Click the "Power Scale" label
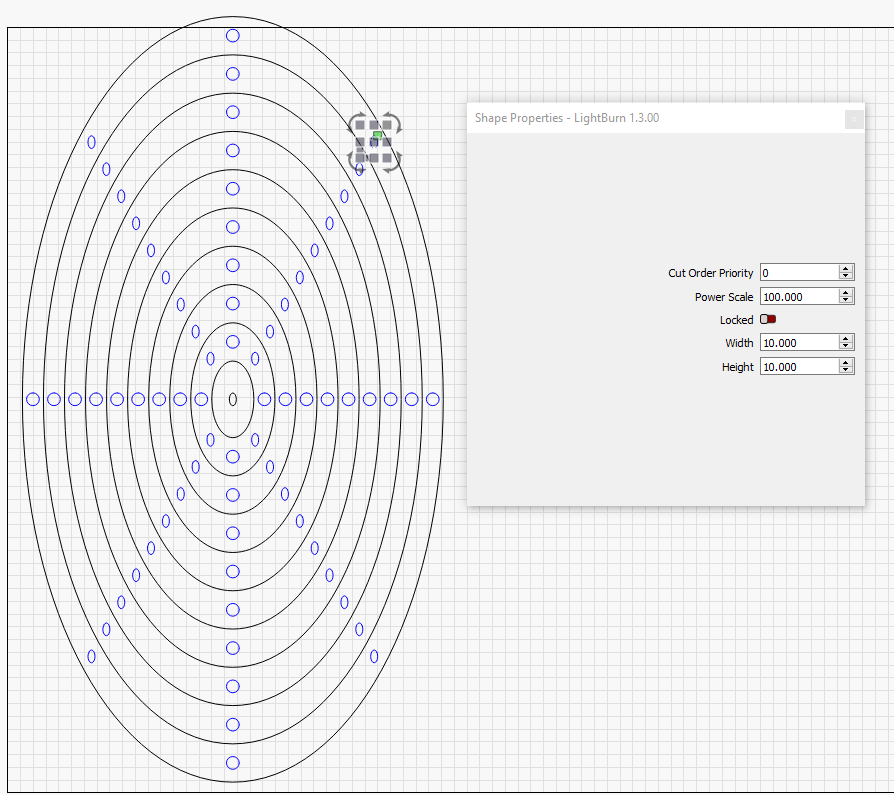This screenshot has height=795, width=894. click(x=724, y=297)
